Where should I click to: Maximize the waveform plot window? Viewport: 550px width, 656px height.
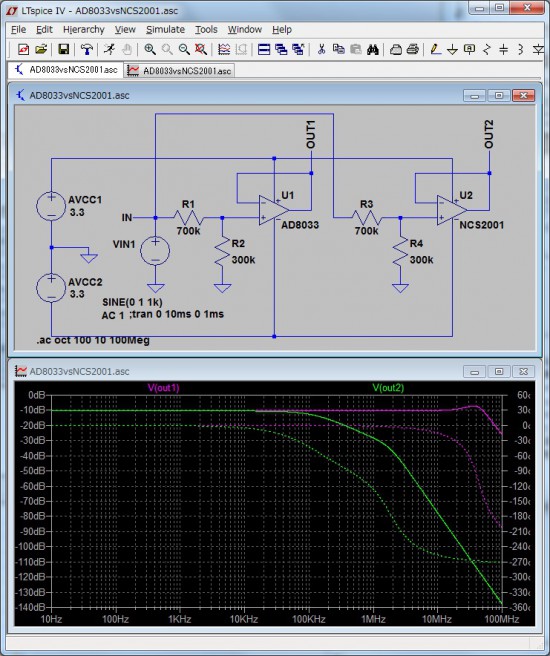(x=499, y=371)
